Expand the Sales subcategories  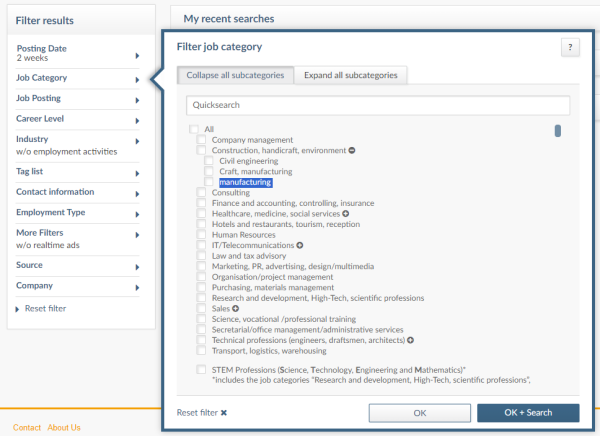click(x=236, y=309)
